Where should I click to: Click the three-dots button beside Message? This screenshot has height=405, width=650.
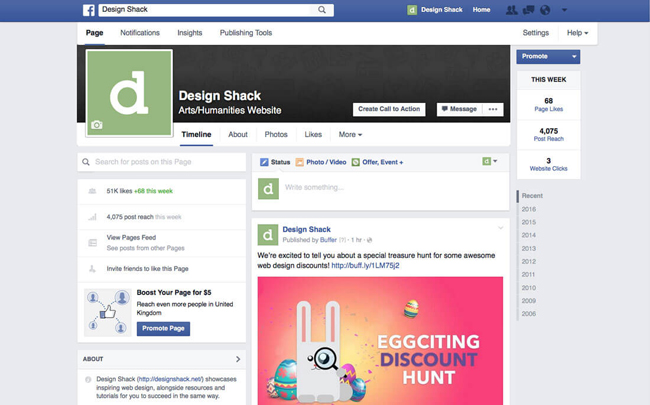[492, 109]
